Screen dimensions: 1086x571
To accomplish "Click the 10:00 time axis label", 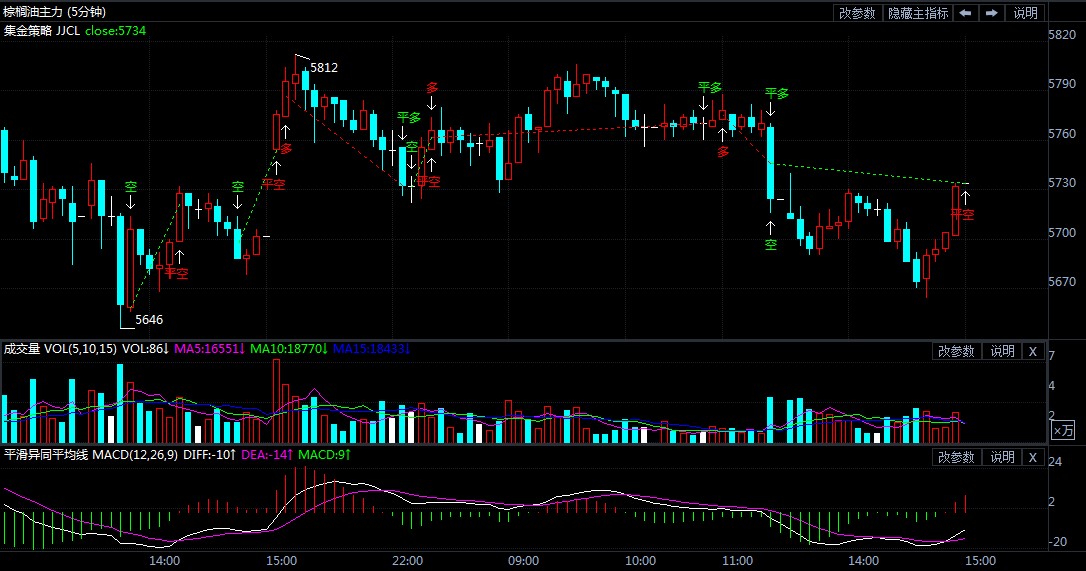I will click(641, 561).
